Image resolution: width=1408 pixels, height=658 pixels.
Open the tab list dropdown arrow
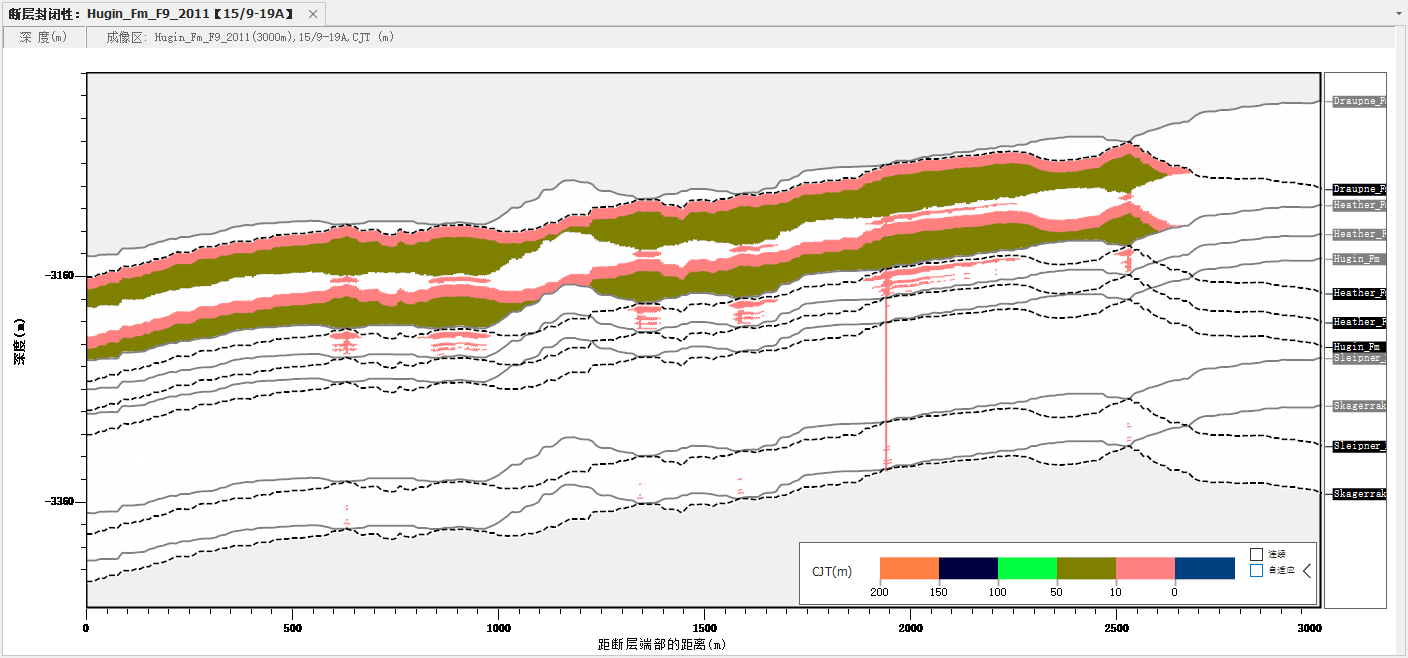coord(1399,14)
